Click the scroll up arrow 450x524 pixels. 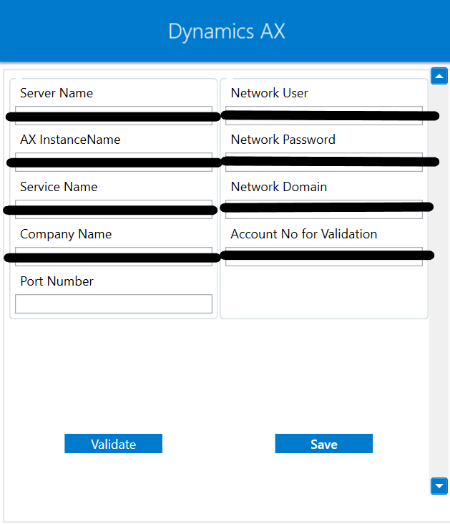439,76
